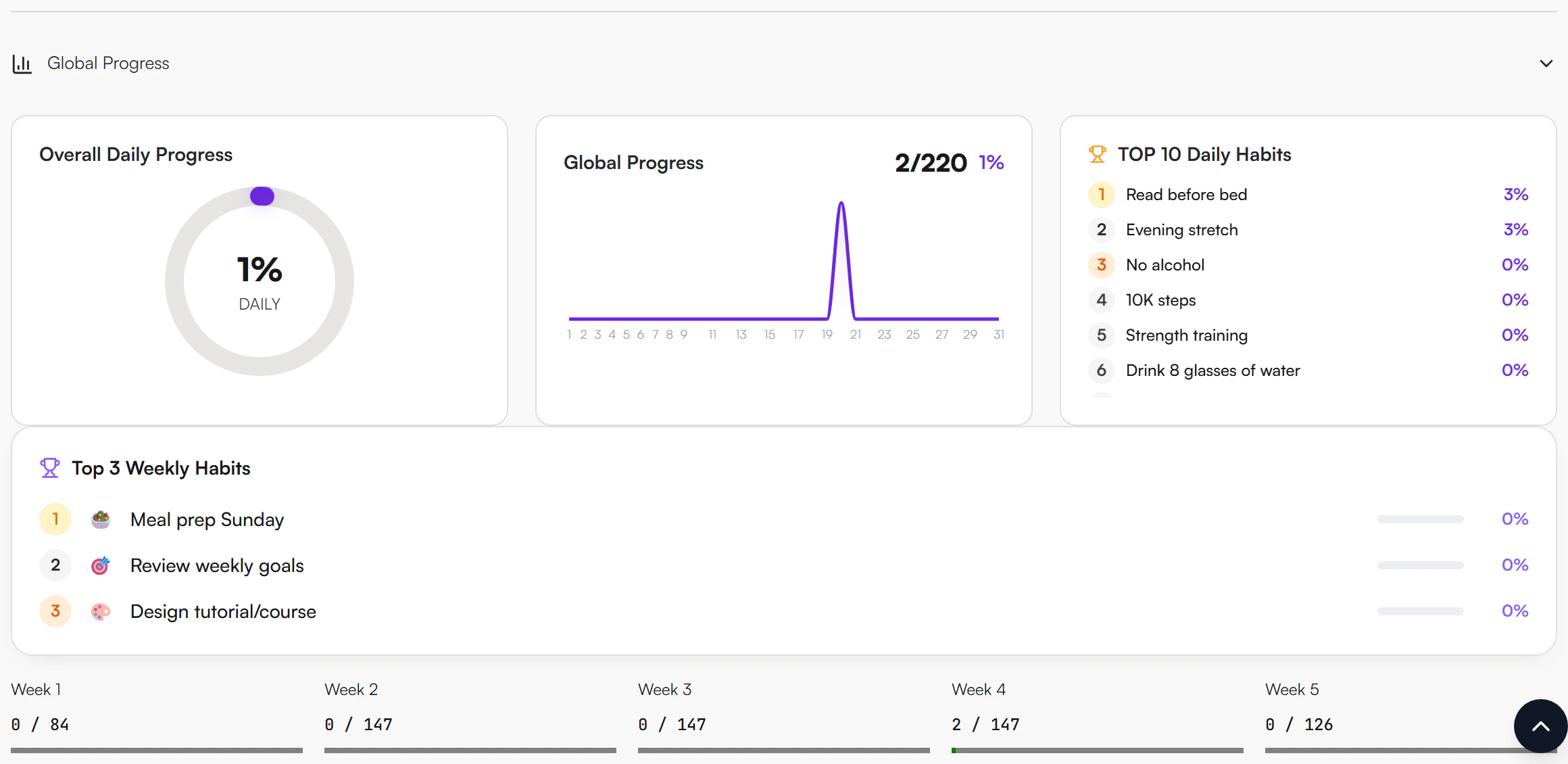Viewport: 1568px width, 764px height.
Task: Click the 'Design tutorial/course' habit name
Action: coord(223,612)
